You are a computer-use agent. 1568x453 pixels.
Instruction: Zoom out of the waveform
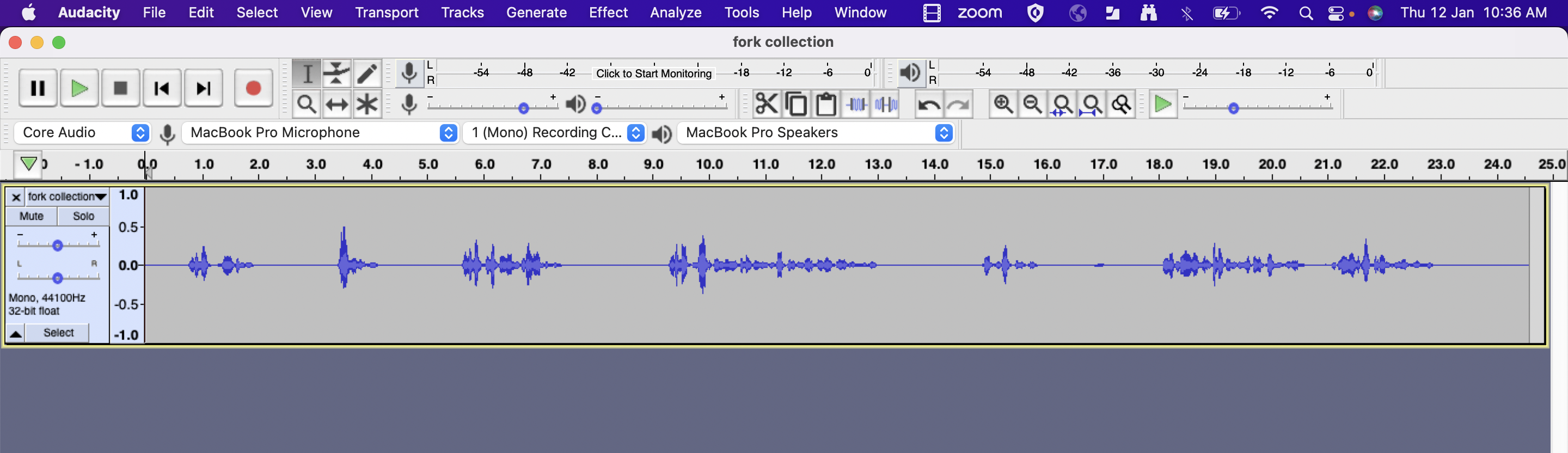1032,104
